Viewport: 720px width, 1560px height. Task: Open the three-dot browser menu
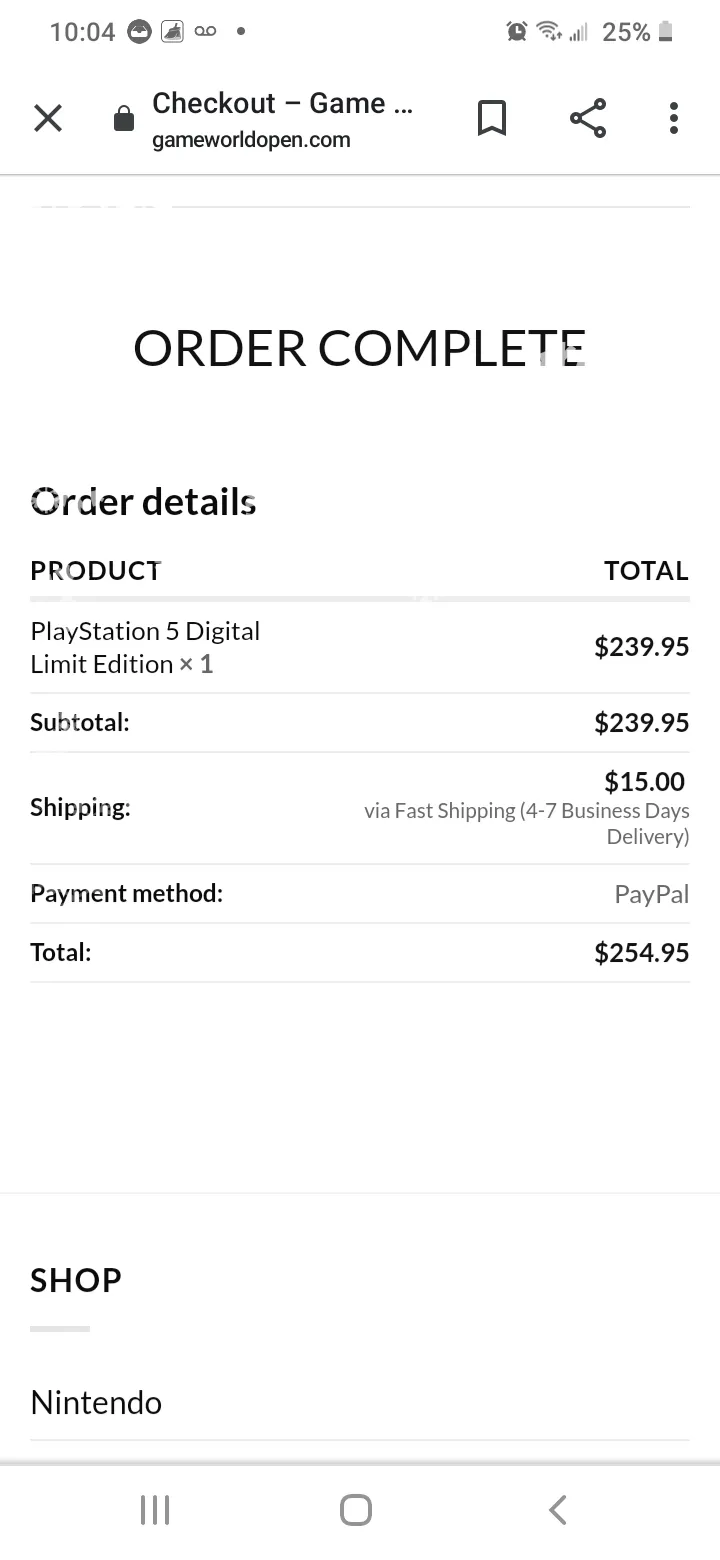tap(674, 118)
